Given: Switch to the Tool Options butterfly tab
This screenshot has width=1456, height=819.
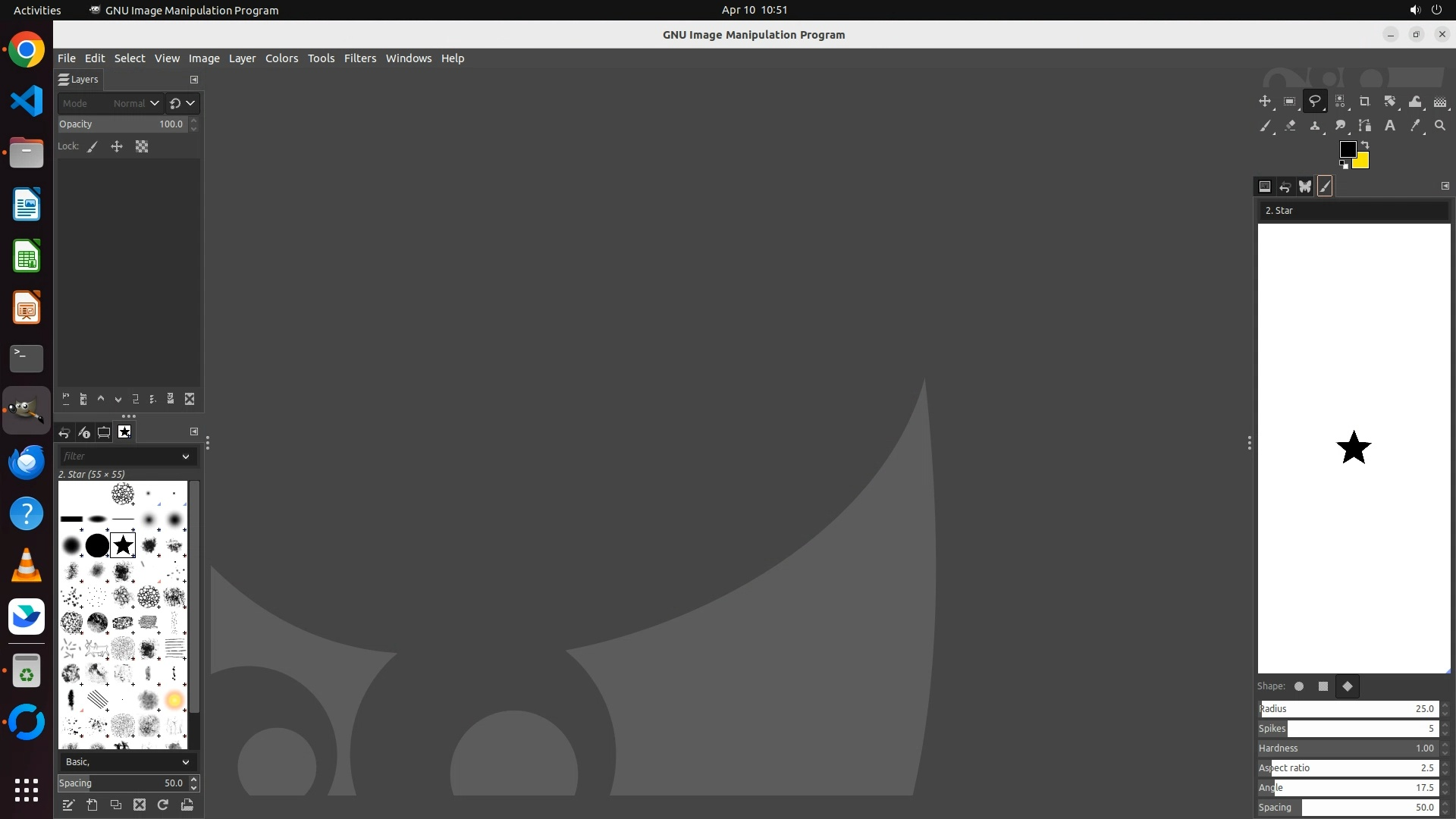Looking at the screenshot, I should (1304, 187).
